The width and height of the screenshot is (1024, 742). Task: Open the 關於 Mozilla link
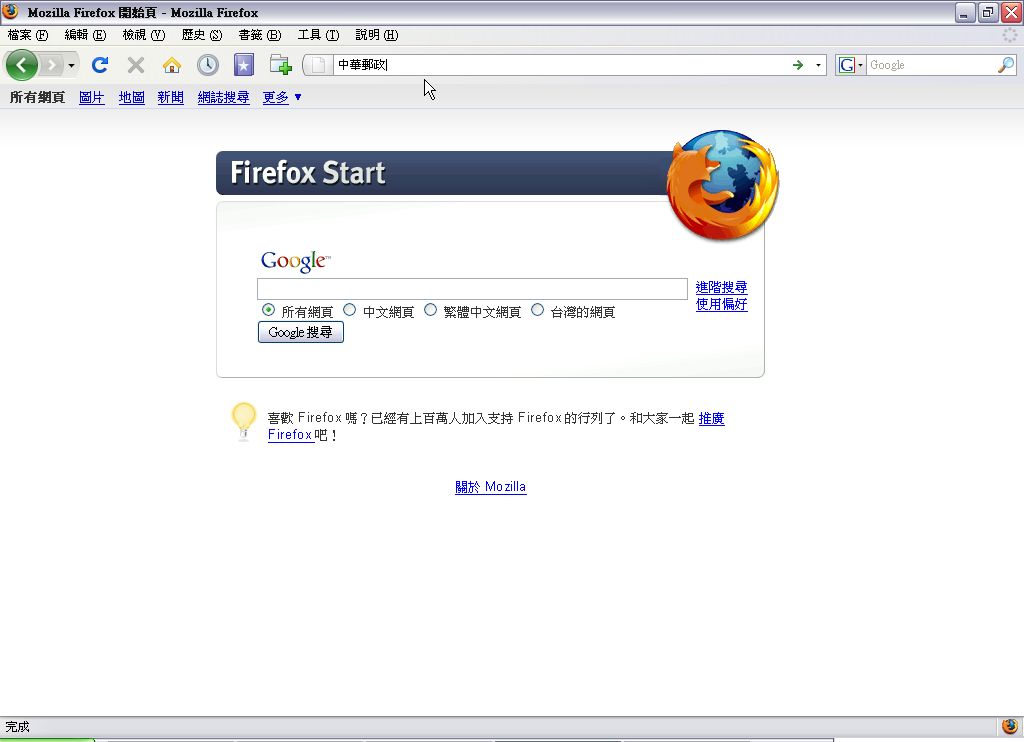(x=490, y=487)
